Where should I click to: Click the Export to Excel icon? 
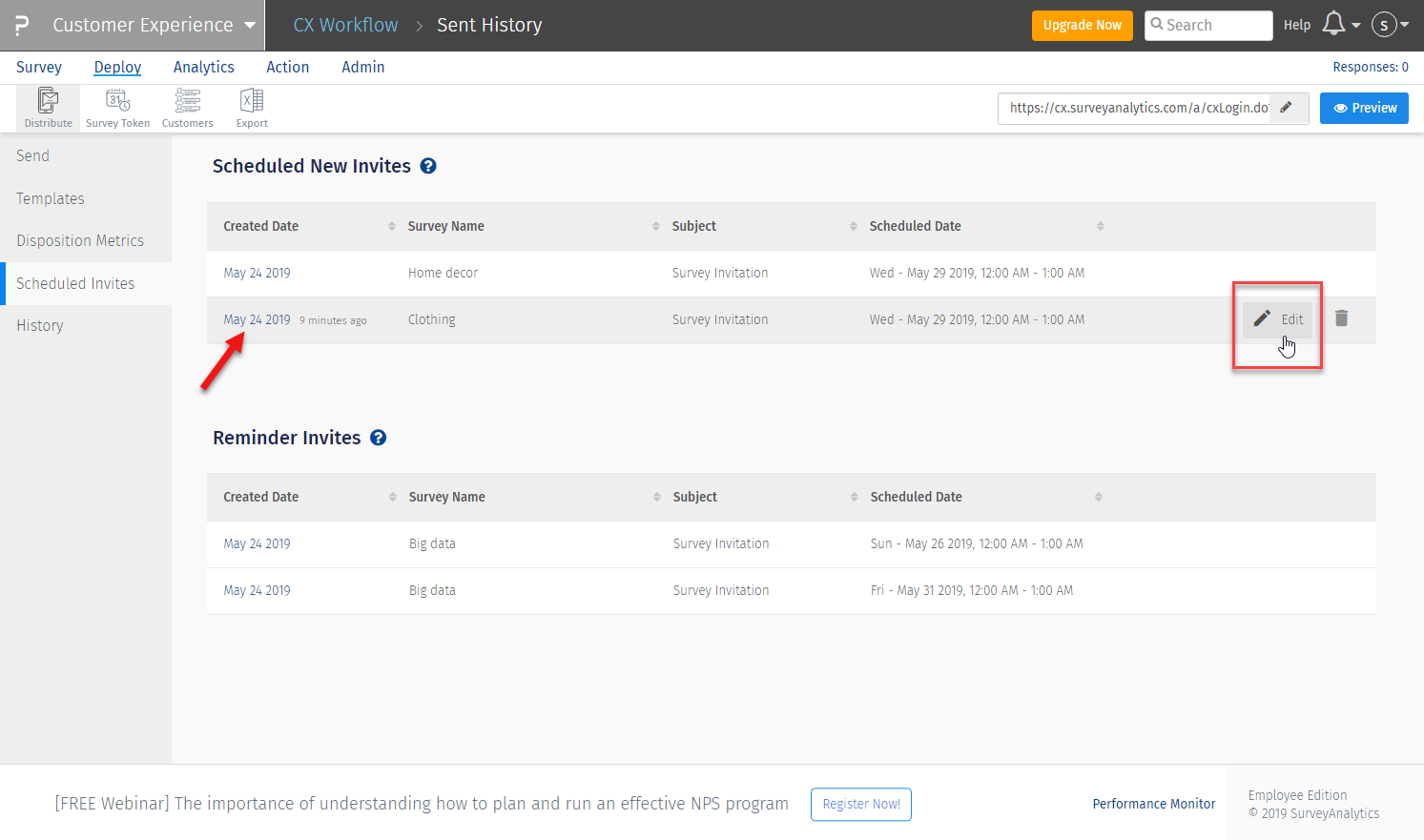[252, 107]
